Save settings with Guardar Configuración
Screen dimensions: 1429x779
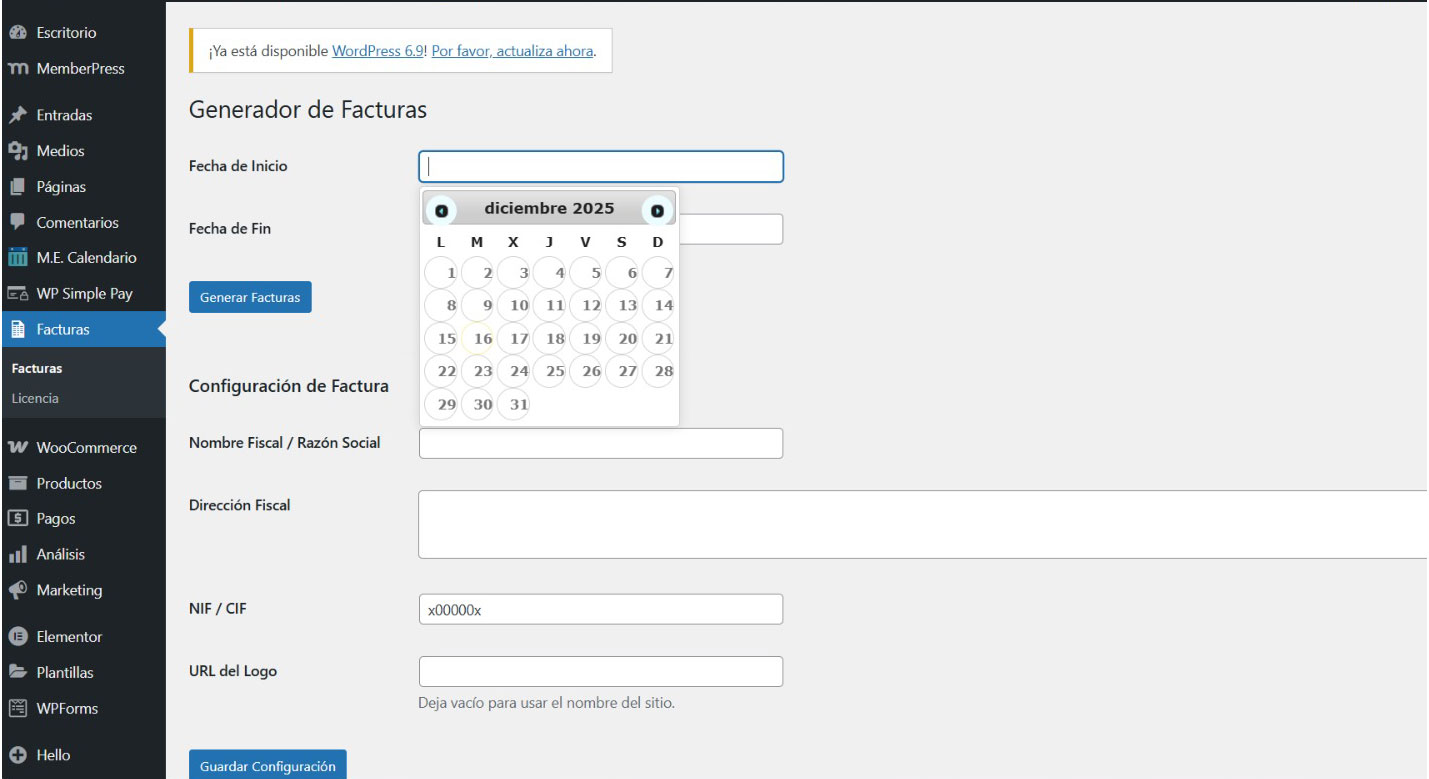[267, 766]
